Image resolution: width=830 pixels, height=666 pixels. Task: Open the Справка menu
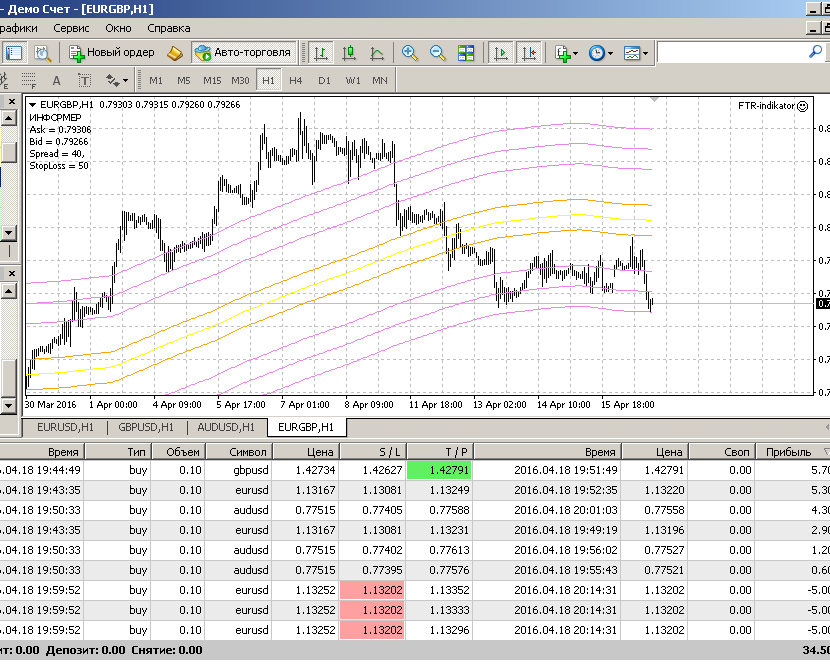click(x=169, y=28)
